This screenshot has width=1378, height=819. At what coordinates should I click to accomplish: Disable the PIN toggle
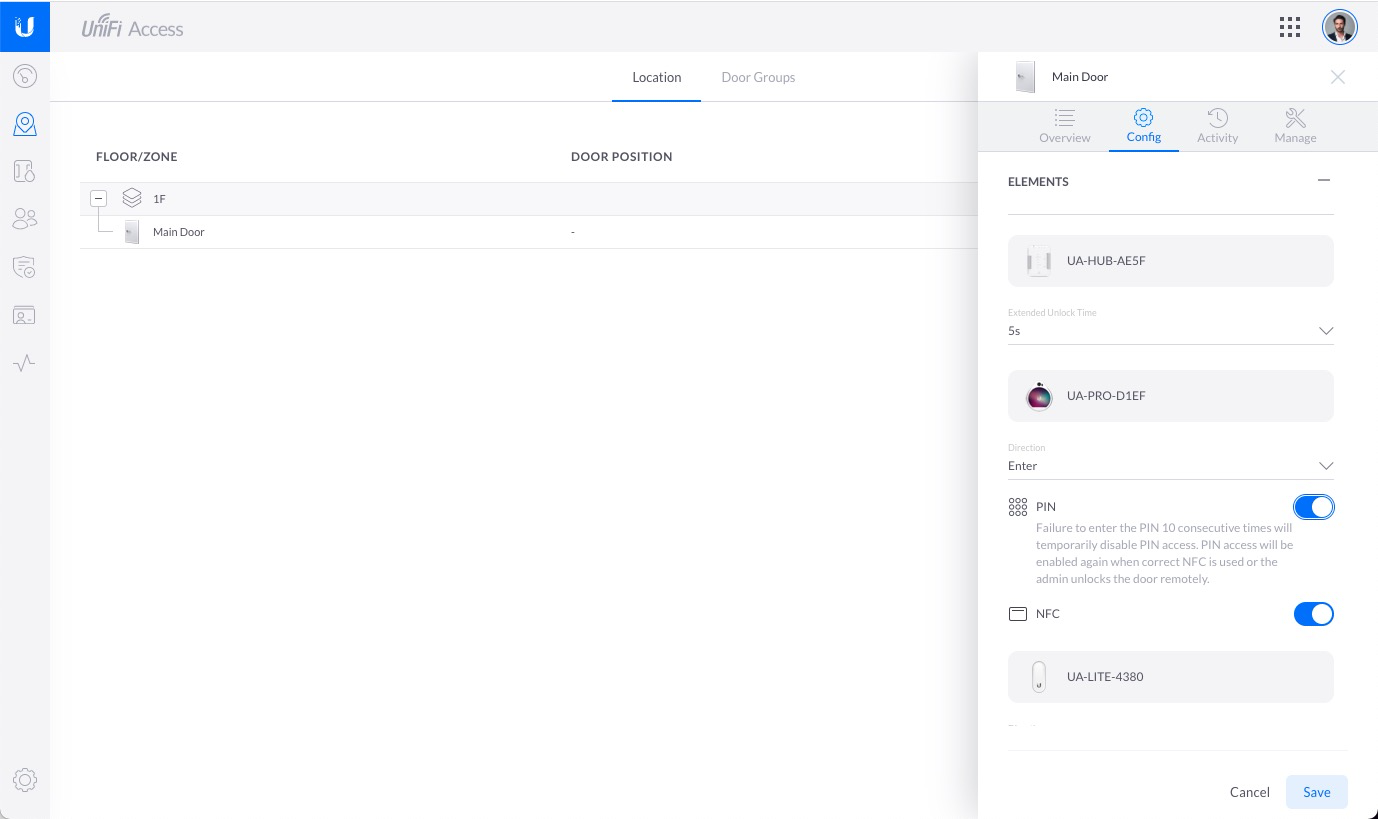click(x=1313, y=507)
